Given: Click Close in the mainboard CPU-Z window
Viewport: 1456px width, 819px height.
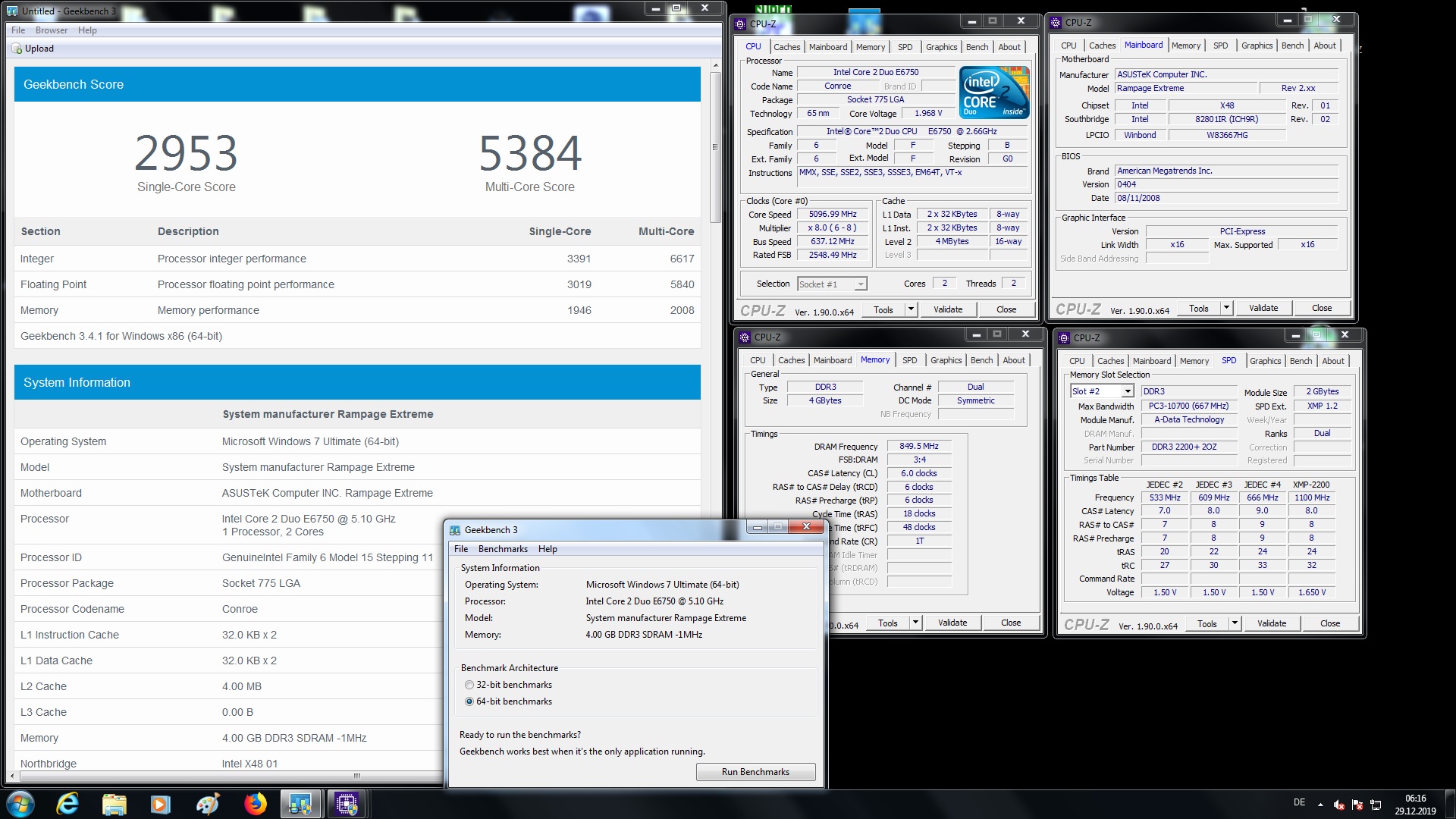Looking at the screenshot, I should pos(1322,308).
